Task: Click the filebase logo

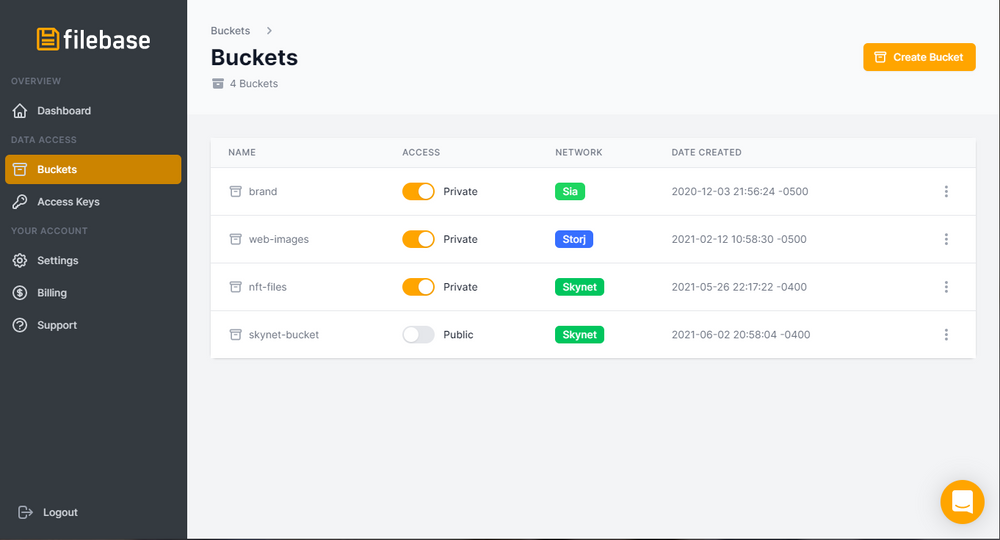Action: pyautogui.click(x=94, y=40)
